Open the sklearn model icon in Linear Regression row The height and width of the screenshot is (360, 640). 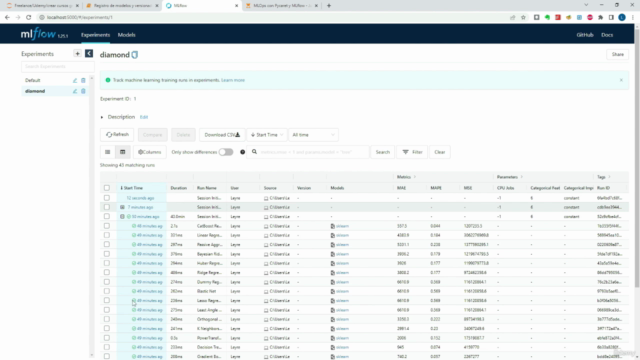pyautogui.click(x=333, y=236)
